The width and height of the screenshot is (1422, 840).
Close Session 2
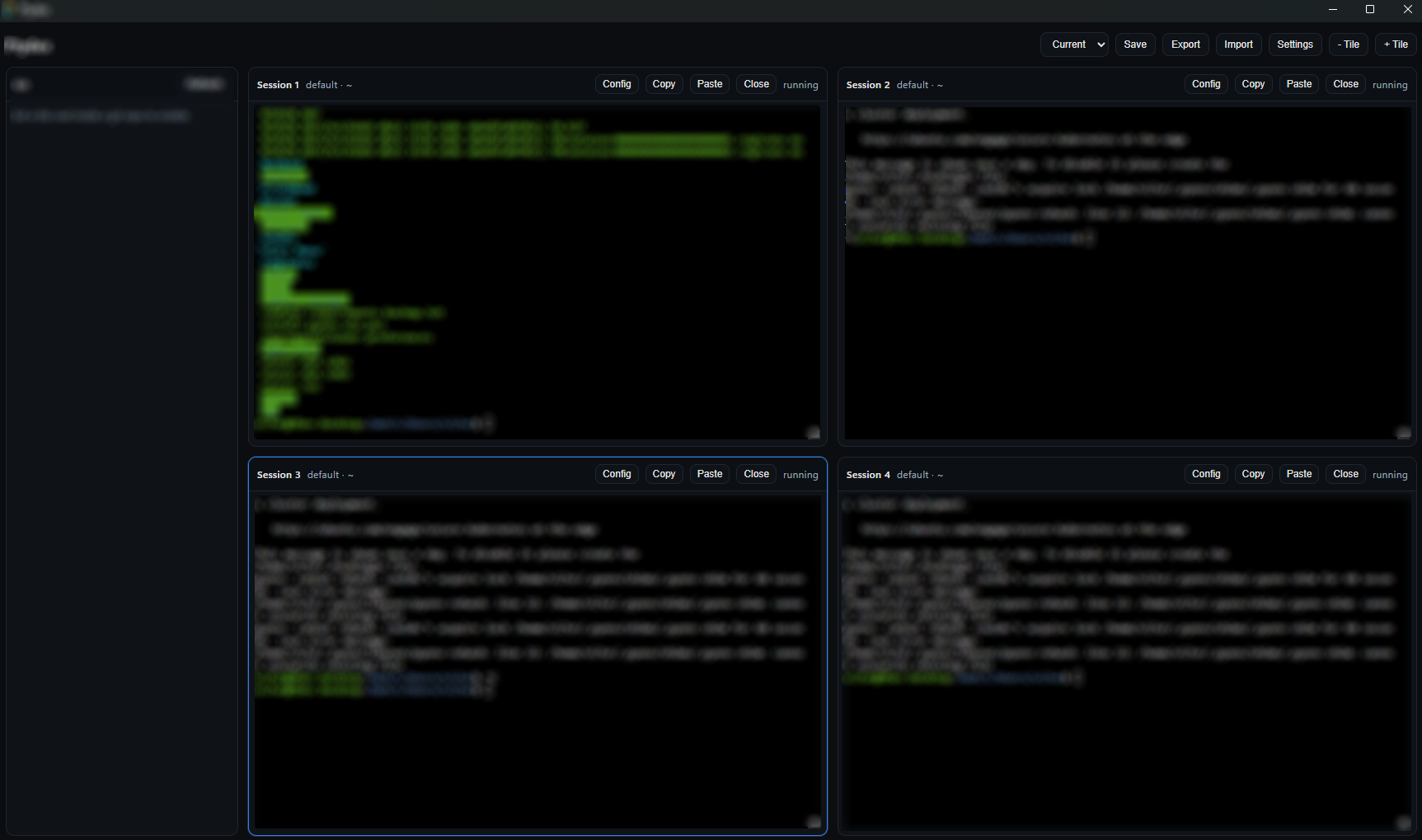[1345, 84]
